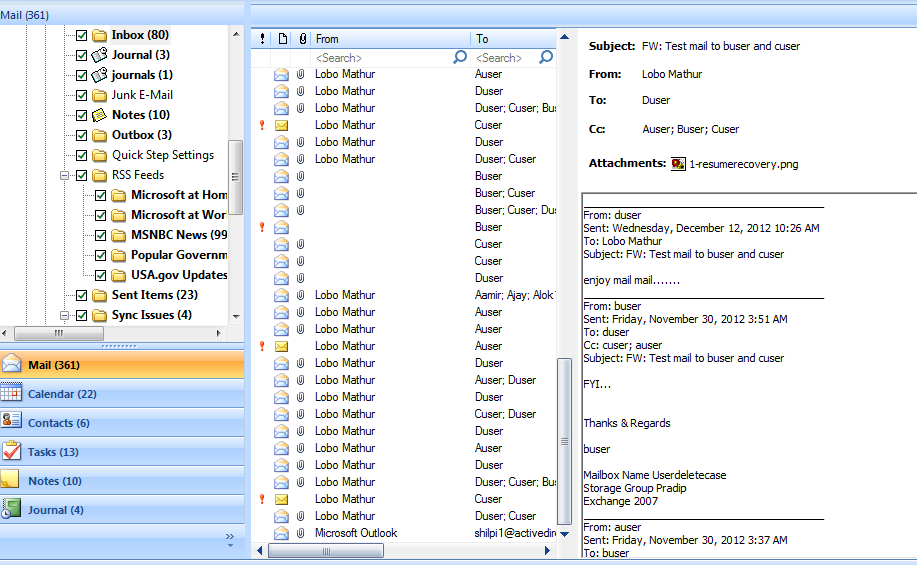Collapse the Sync Issues tree node
This screenshot has width=917, height=565.
point(64,315)
